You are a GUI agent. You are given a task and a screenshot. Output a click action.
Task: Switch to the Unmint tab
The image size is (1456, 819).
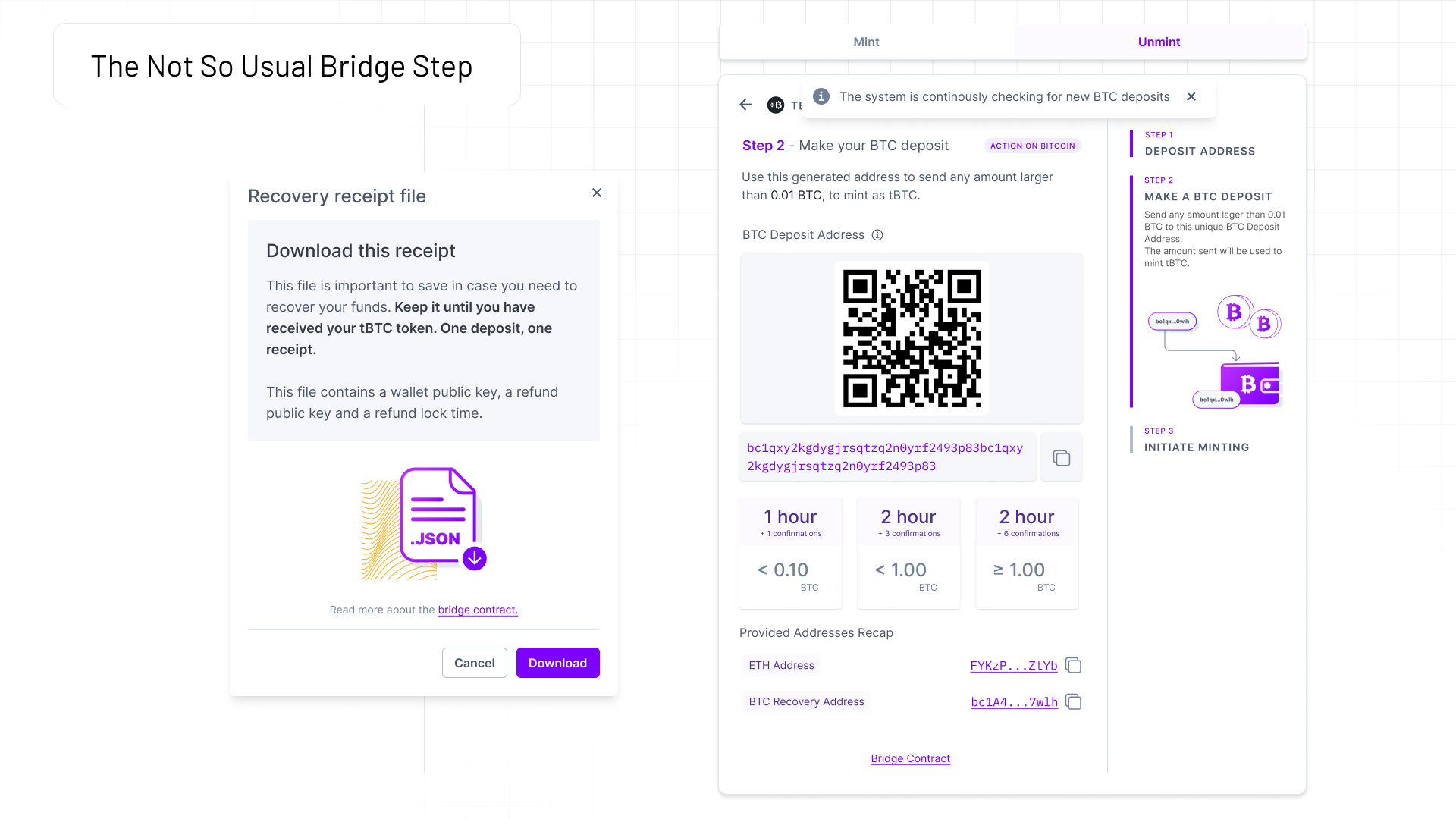click(1159, 42)
